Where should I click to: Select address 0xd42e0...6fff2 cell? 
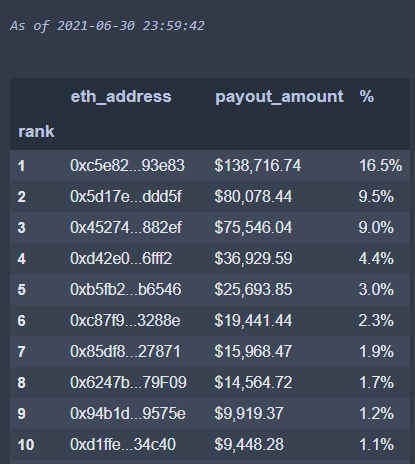pyautogui.click(x=121, y=259)
